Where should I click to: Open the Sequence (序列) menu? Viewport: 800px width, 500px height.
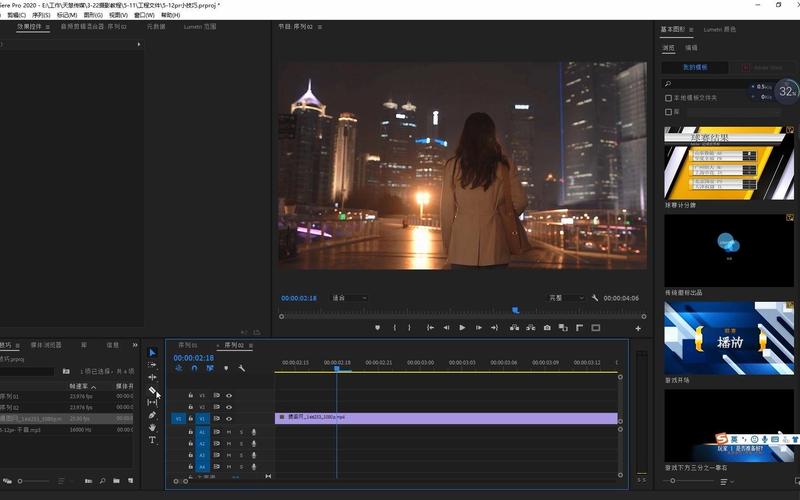click(x=41, y=15)
